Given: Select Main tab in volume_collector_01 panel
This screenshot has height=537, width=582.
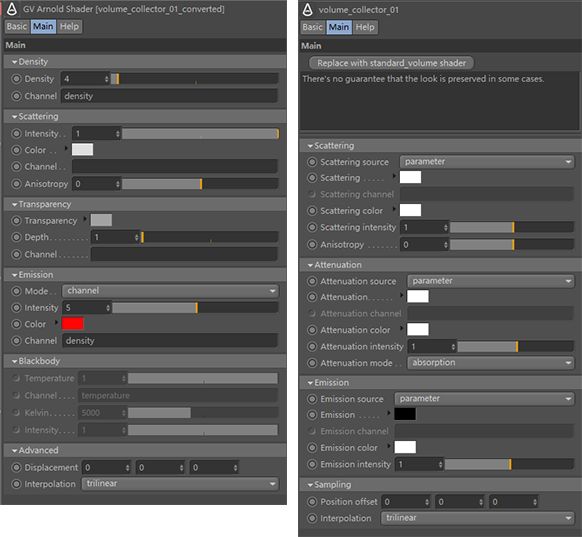Looking at the screenshot, I should 339,27.
